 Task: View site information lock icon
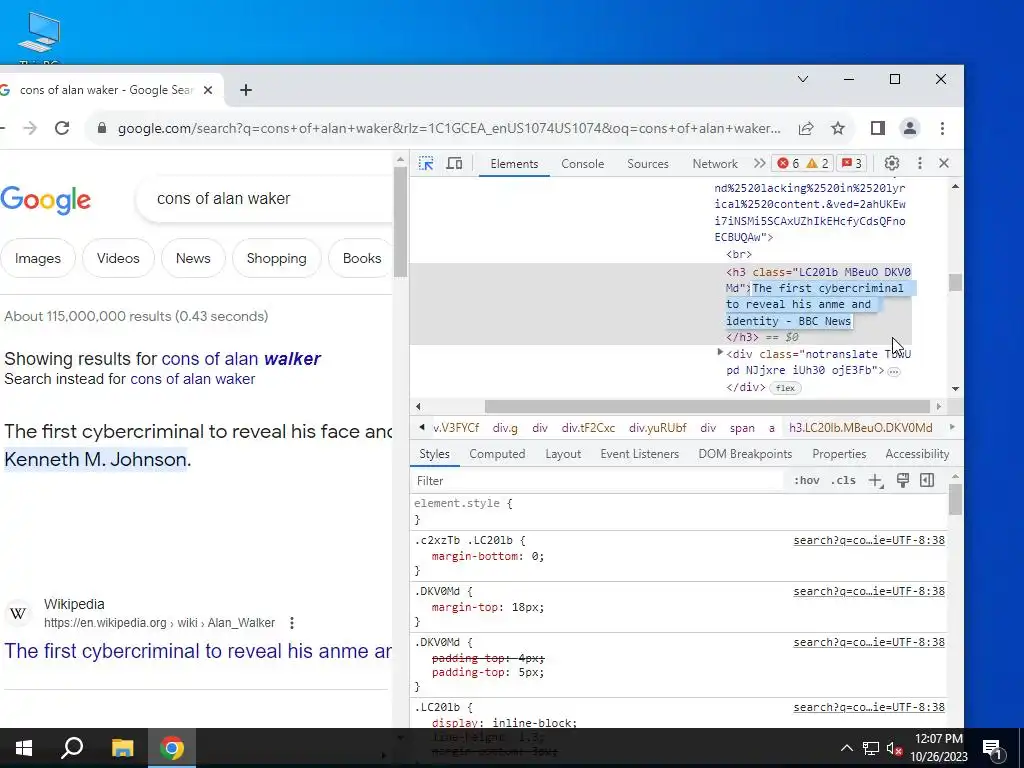(x=102, y=128)
